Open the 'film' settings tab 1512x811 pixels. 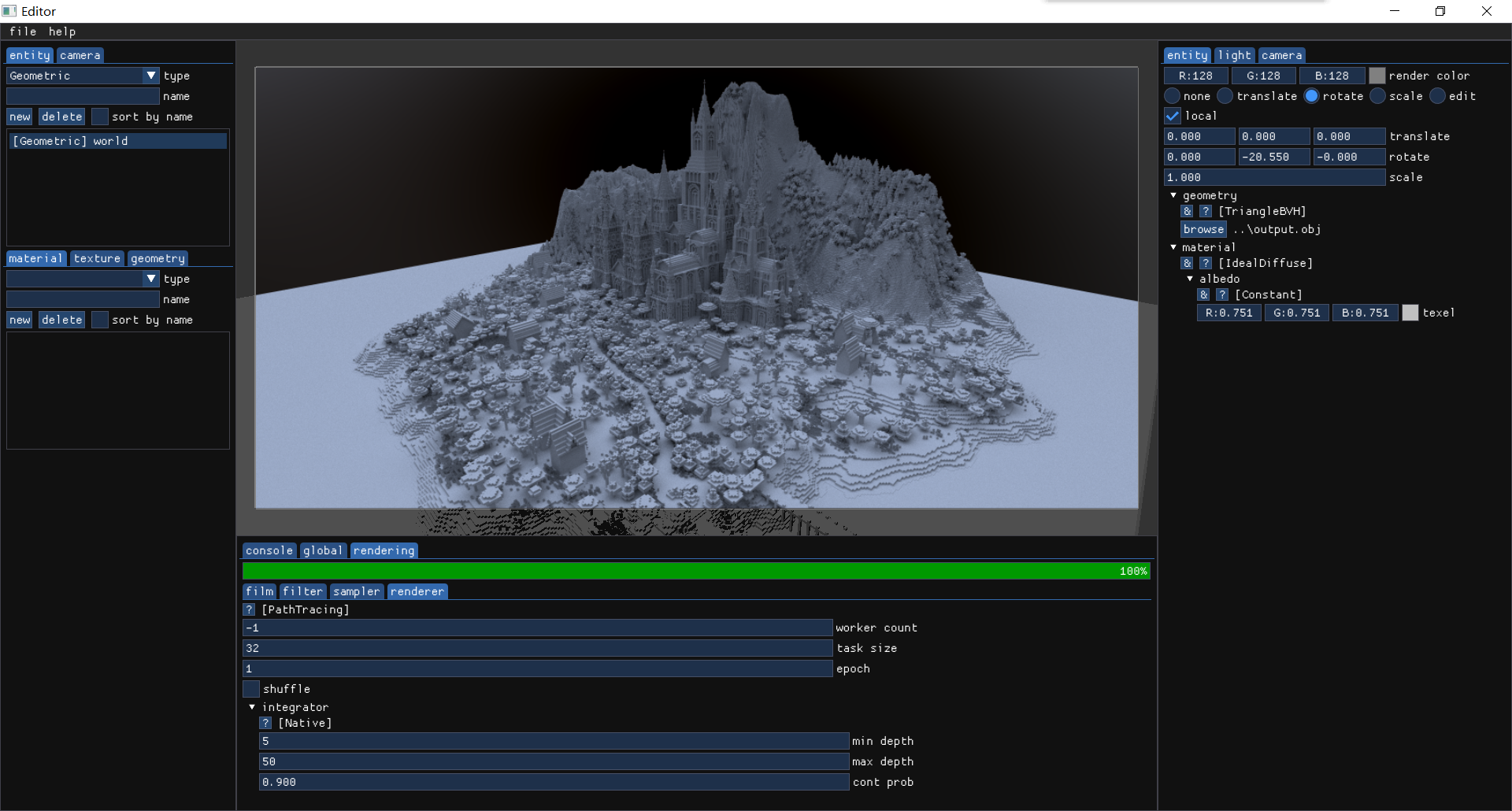[x=260, y=591]
